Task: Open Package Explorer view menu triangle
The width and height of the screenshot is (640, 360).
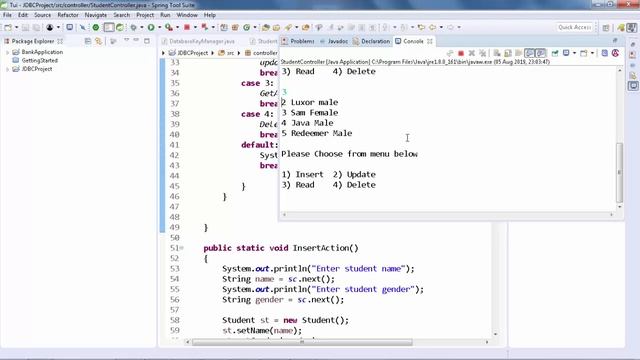Action: tap(126, 40)
